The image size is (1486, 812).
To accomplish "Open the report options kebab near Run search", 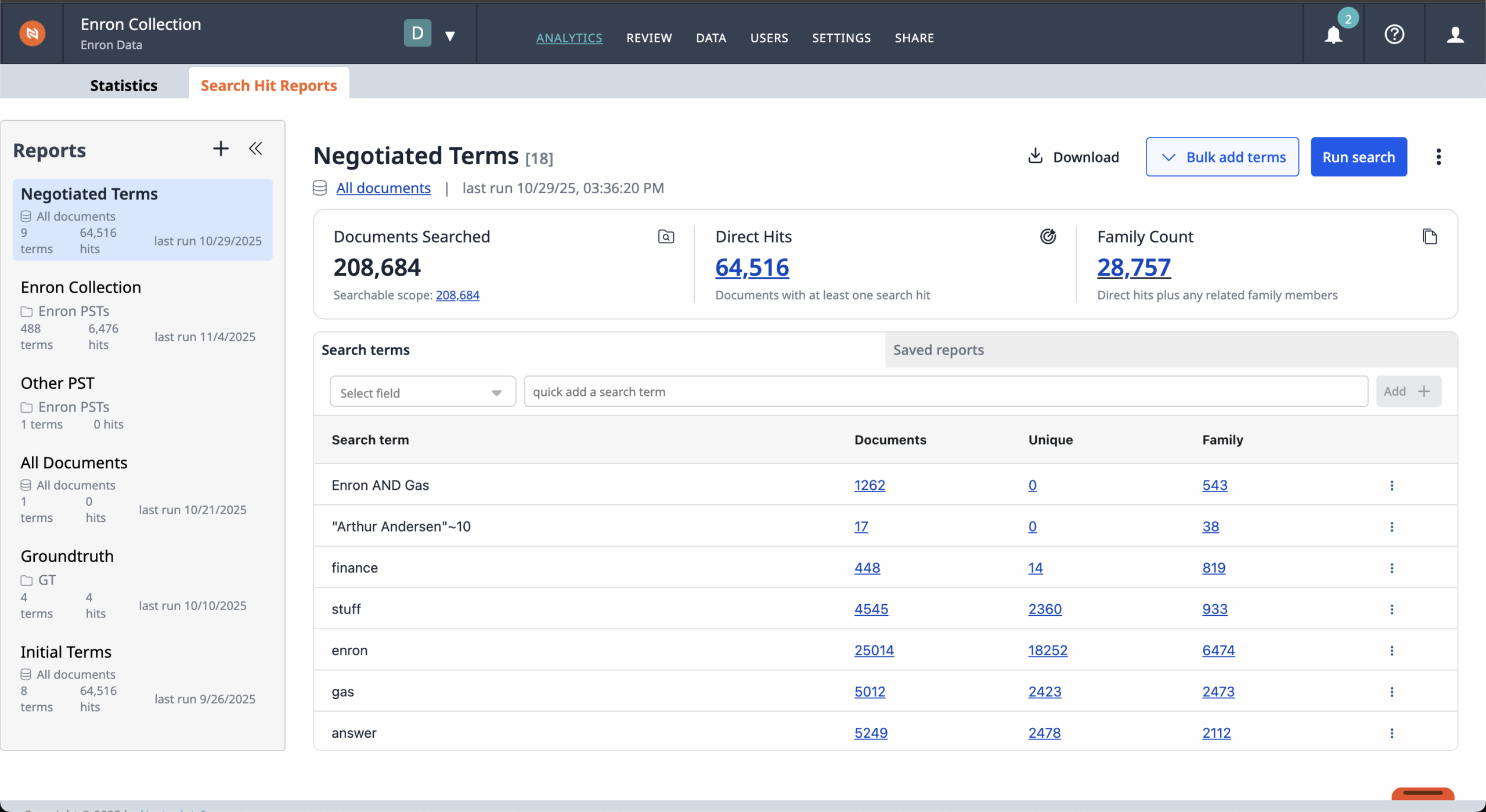I will (1438, 157).
